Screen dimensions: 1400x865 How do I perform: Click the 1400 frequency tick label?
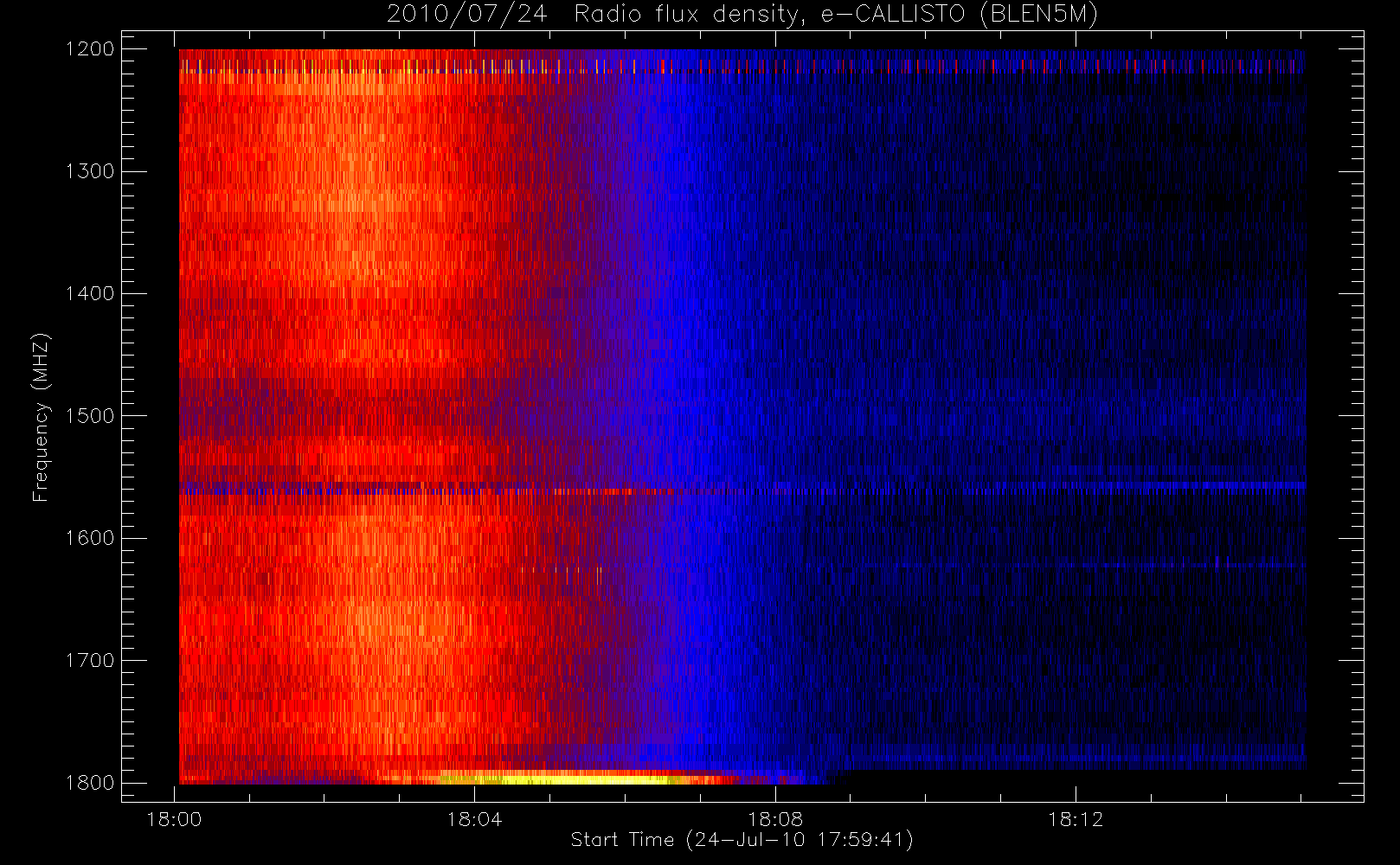coord(90,294)
